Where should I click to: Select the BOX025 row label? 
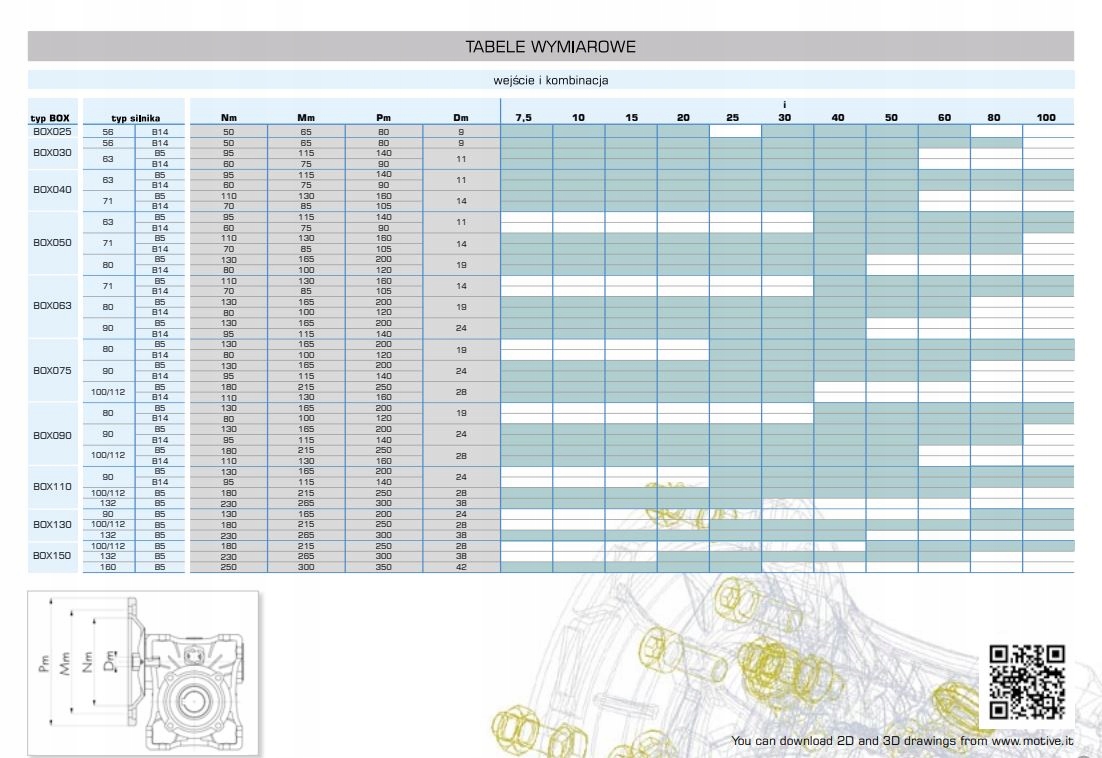pyautogui.click(x=52, y=131)
